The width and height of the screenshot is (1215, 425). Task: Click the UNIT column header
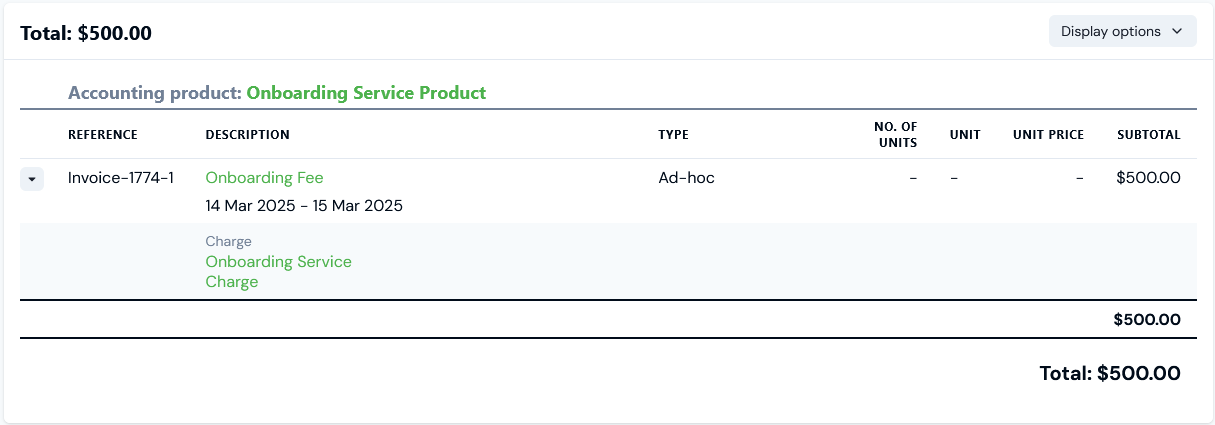coord(965,135)
